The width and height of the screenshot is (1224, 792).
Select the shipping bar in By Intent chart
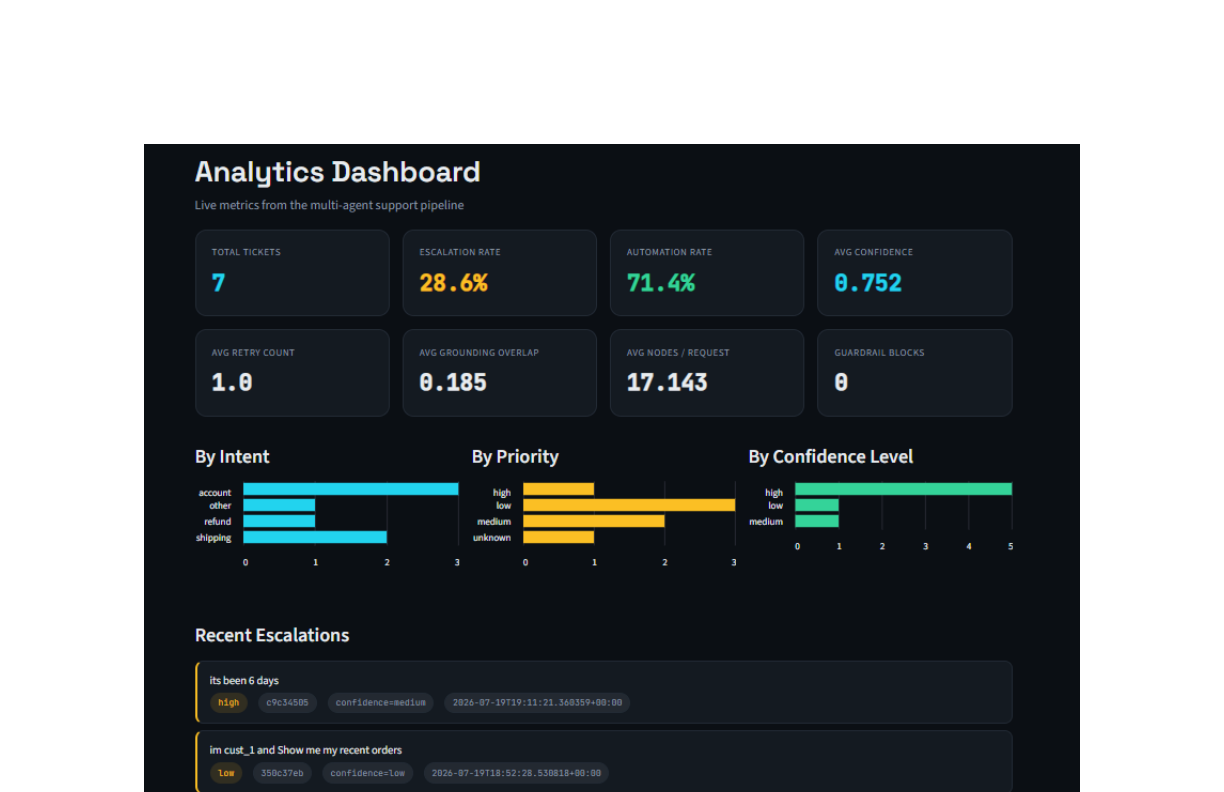click(x=315, y=537)
